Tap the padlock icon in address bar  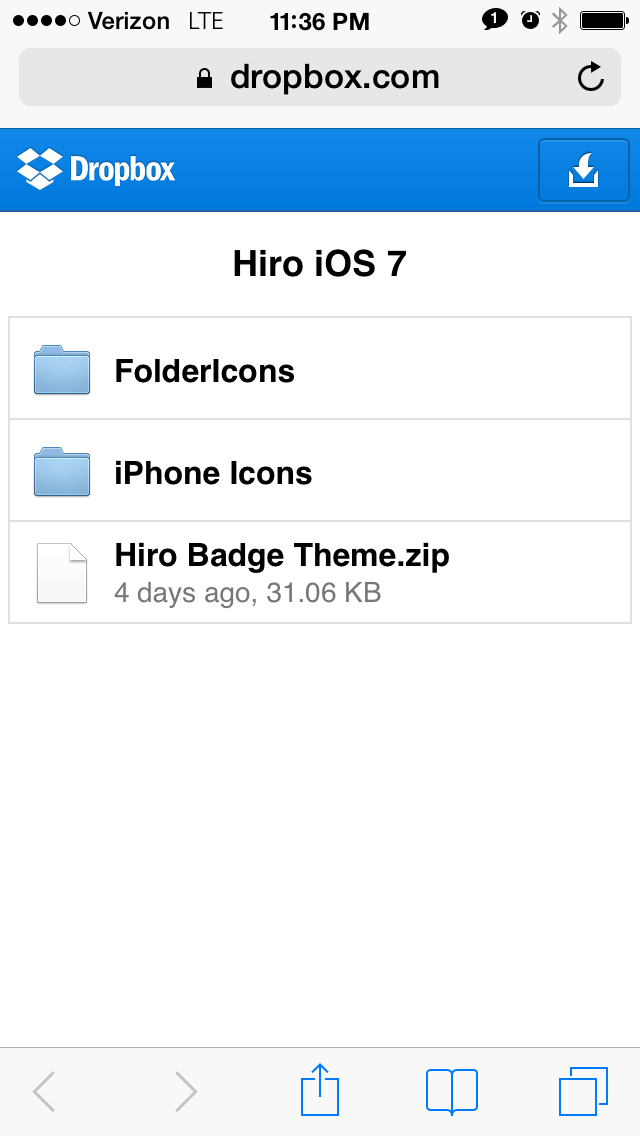204,78
